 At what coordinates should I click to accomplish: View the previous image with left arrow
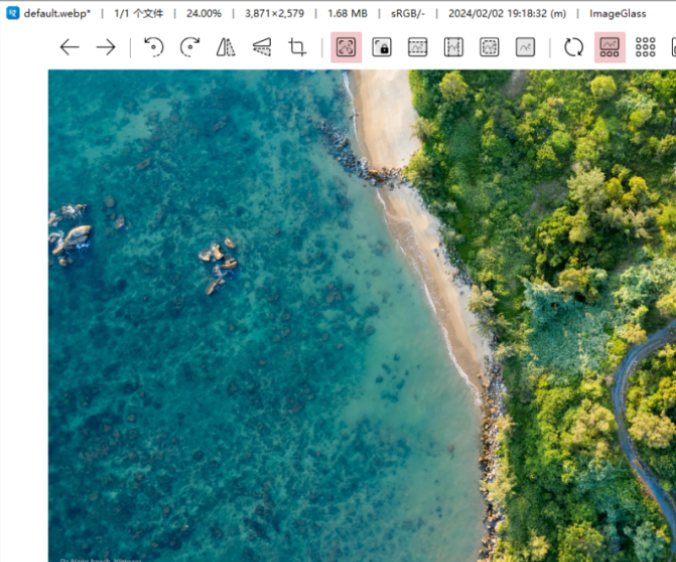tap(69, 47)
